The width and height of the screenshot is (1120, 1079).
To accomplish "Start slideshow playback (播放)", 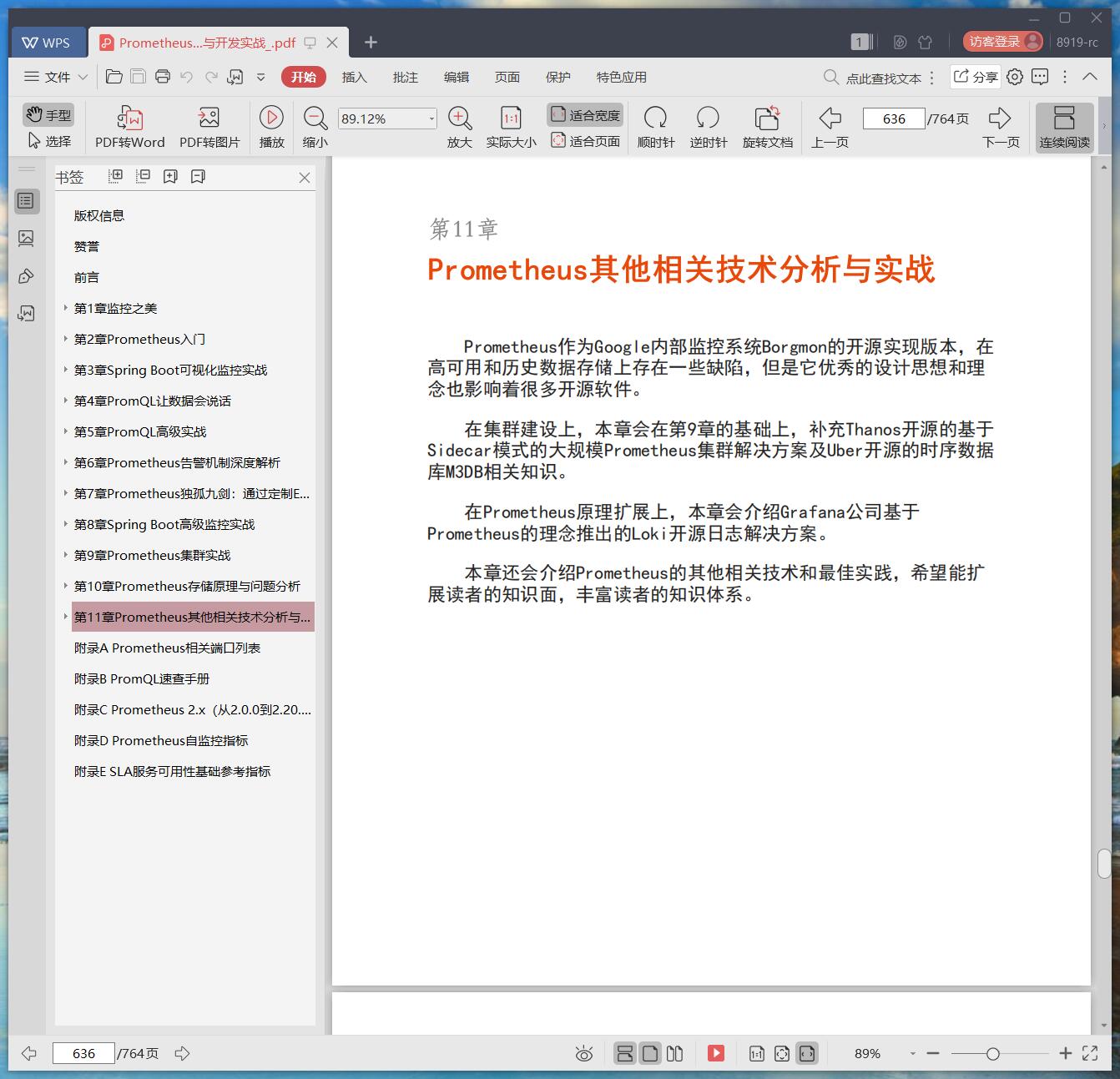I will click(271, 127).
